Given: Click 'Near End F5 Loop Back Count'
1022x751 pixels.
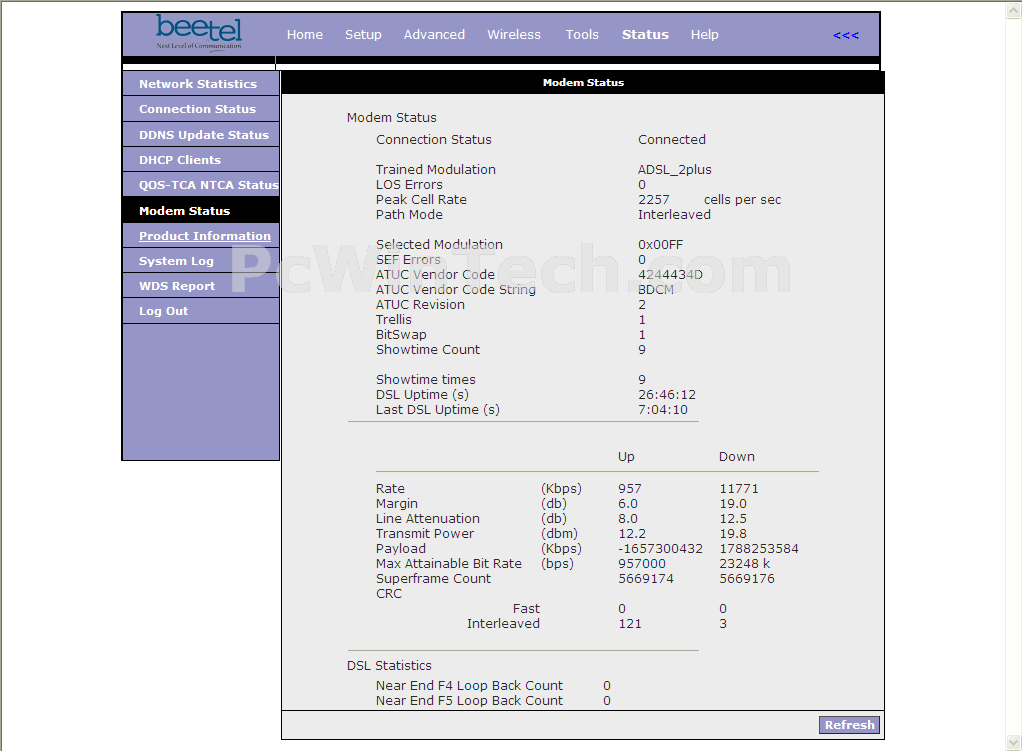Looking at the screenshot, I should click(469, 700).
